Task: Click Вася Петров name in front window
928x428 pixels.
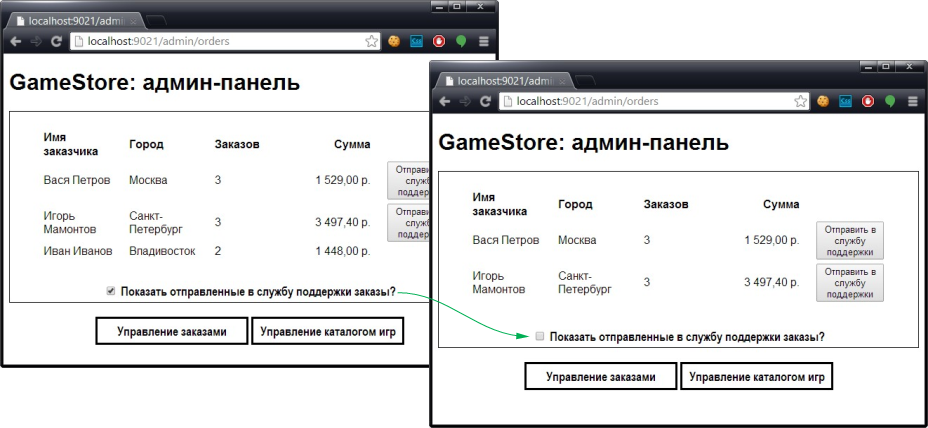Action: pyautogui.click(x=506, y=240)
